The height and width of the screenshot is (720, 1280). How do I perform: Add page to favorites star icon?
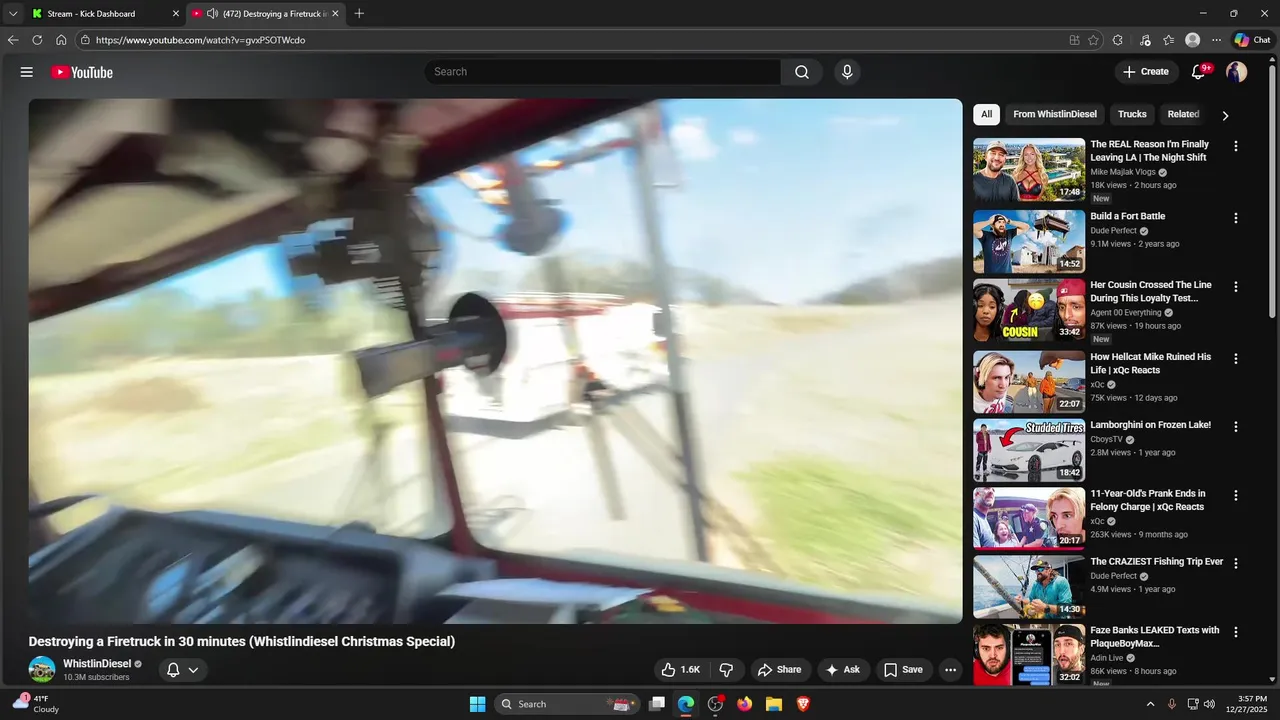pos(1094,40)
